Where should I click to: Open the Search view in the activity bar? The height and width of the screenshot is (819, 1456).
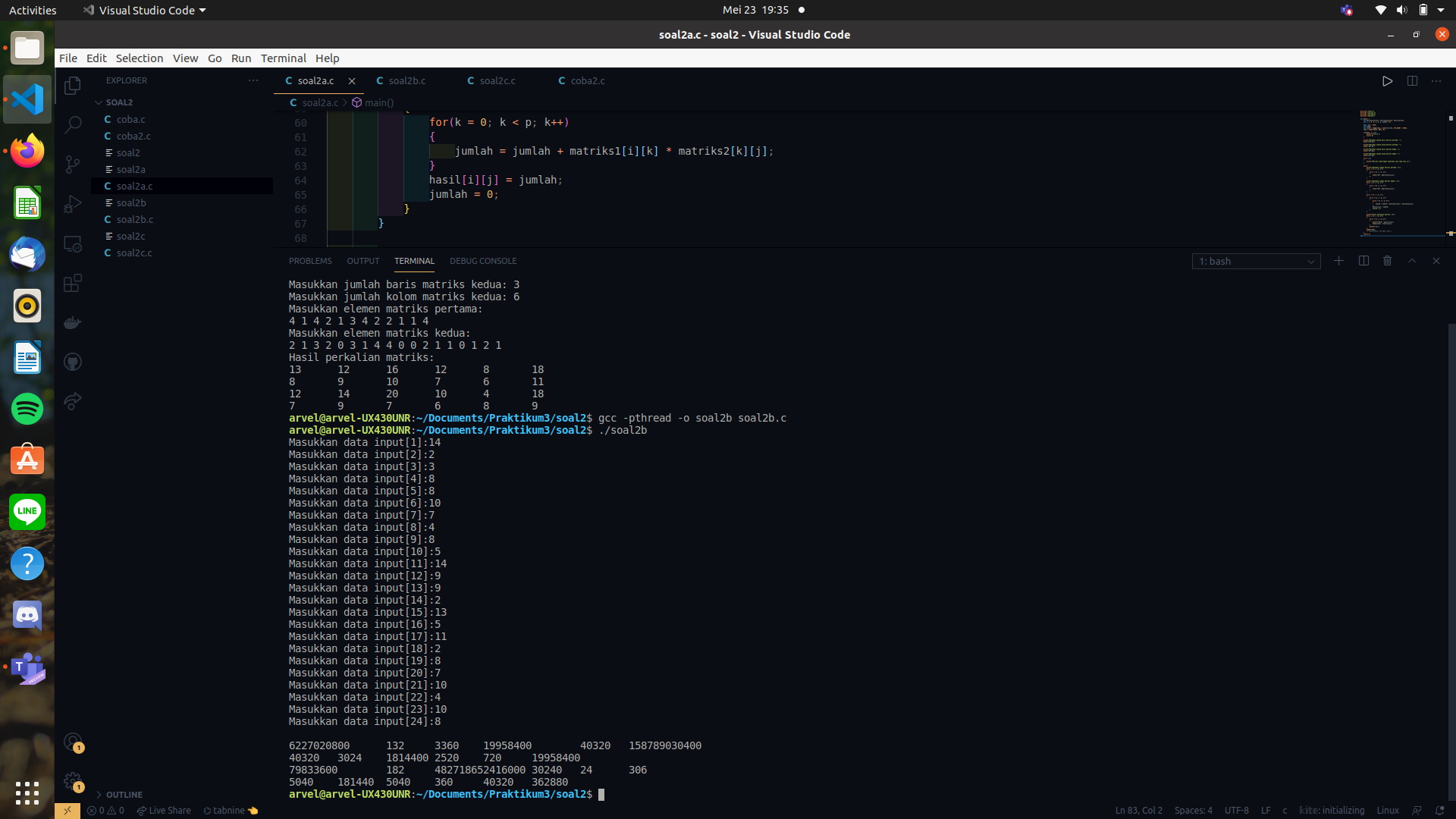[x=72, y=124]
